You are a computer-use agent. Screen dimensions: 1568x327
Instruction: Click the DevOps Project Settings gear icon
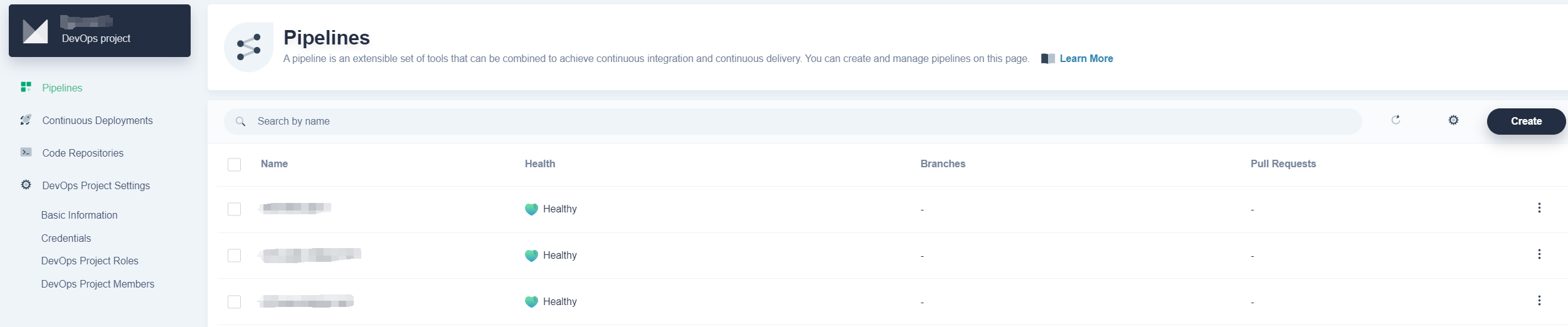pos(26,185)
